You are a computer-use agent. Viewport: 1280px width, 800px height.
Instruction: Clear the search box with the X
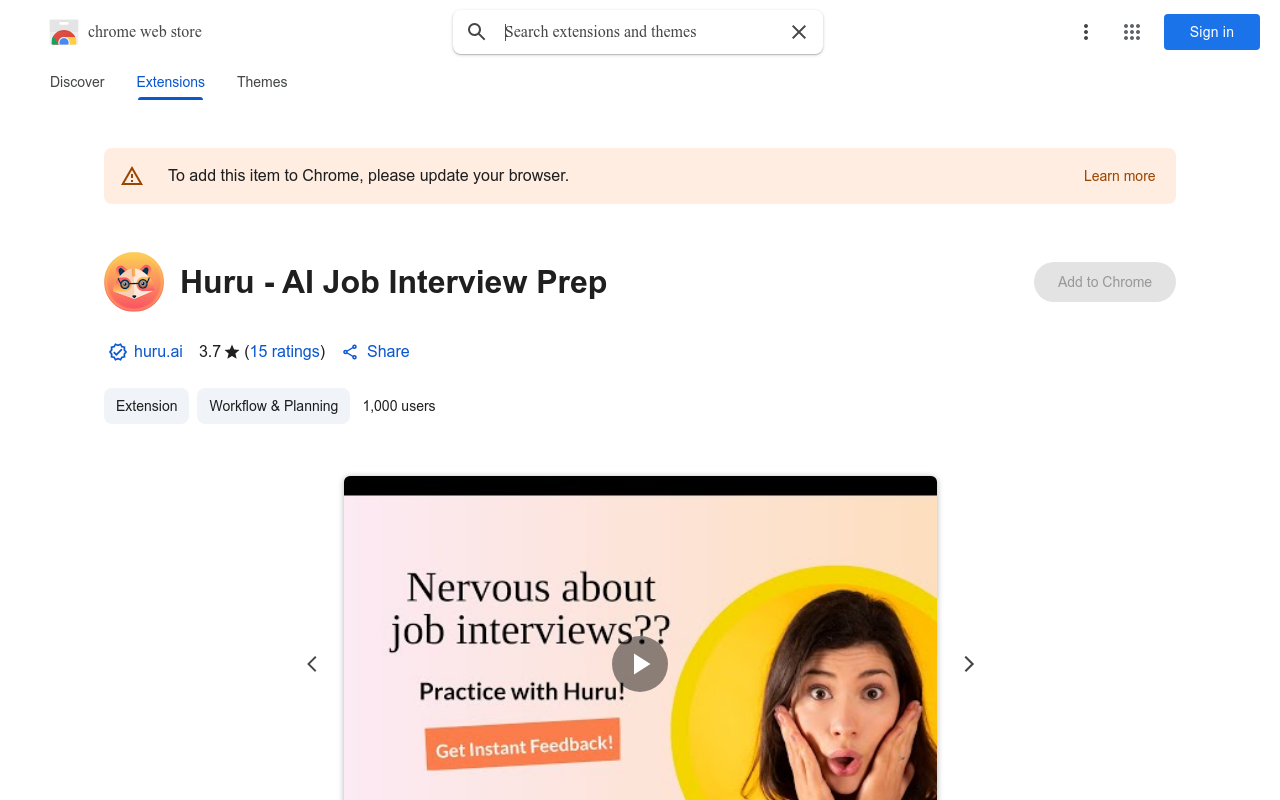[799, 32]
